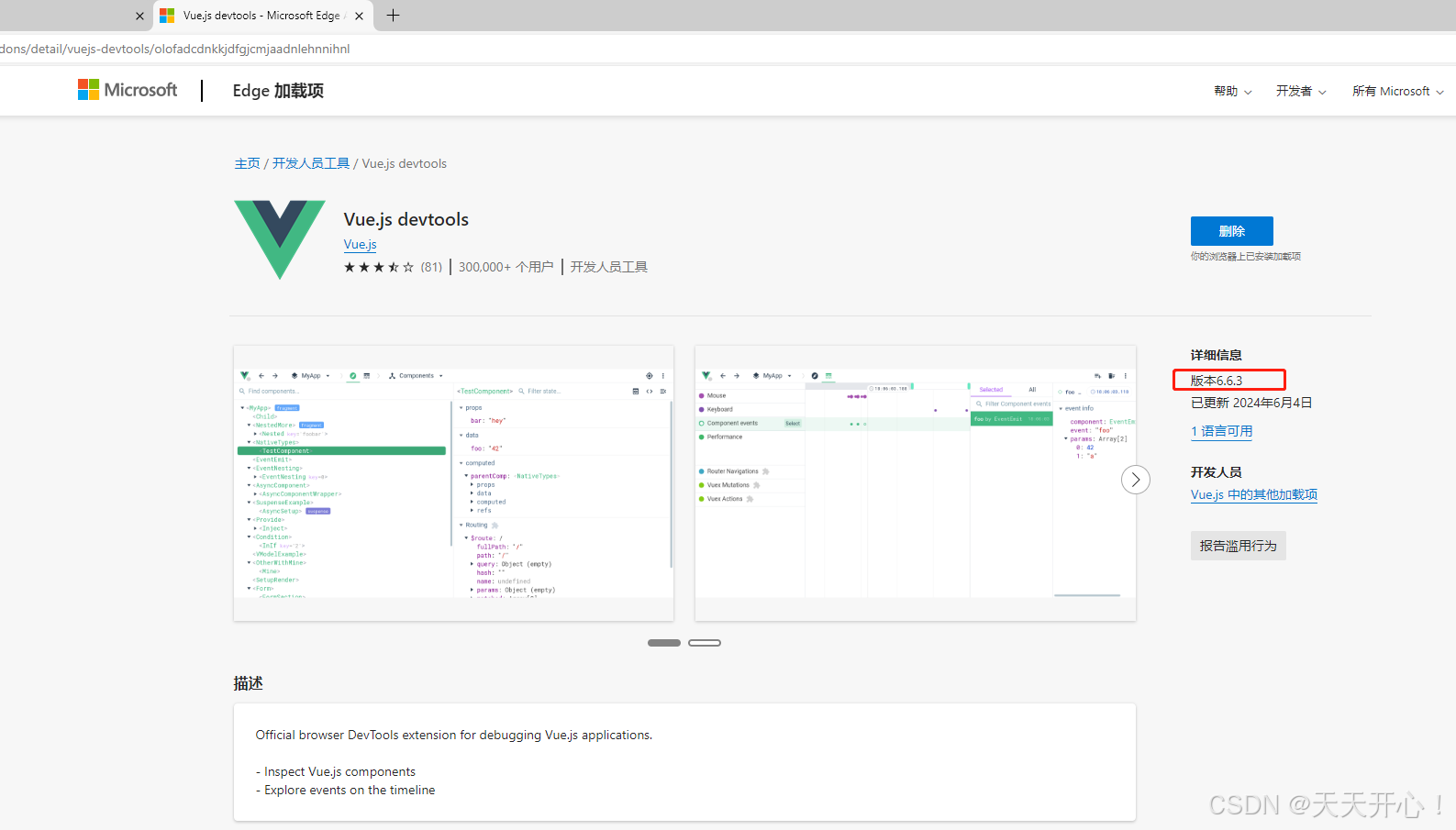Open the 1 语言可用 link
The width and height of the screenshot is (1456, 830).
(x=1221, y=431)
